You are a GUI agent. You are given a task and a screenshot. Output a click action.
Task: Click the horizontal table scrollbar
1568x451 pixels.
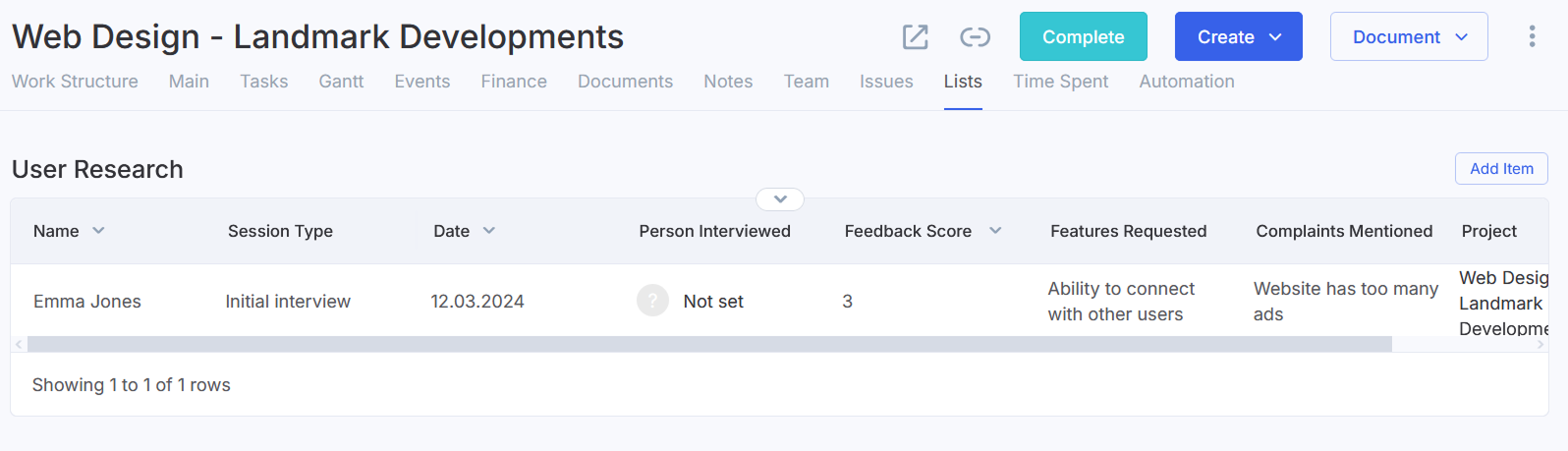click(x=709, y=345)
